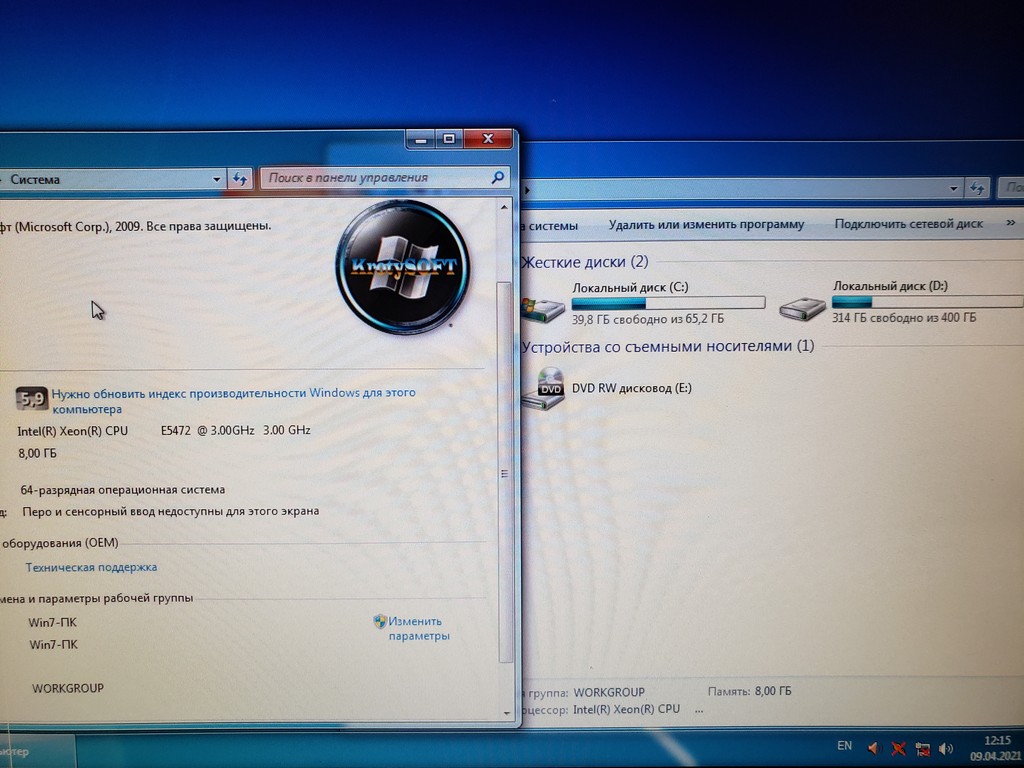1024x768 pixels.
Task: Click the search magnifier in Поиск field
Action: (x=497, y=177)
